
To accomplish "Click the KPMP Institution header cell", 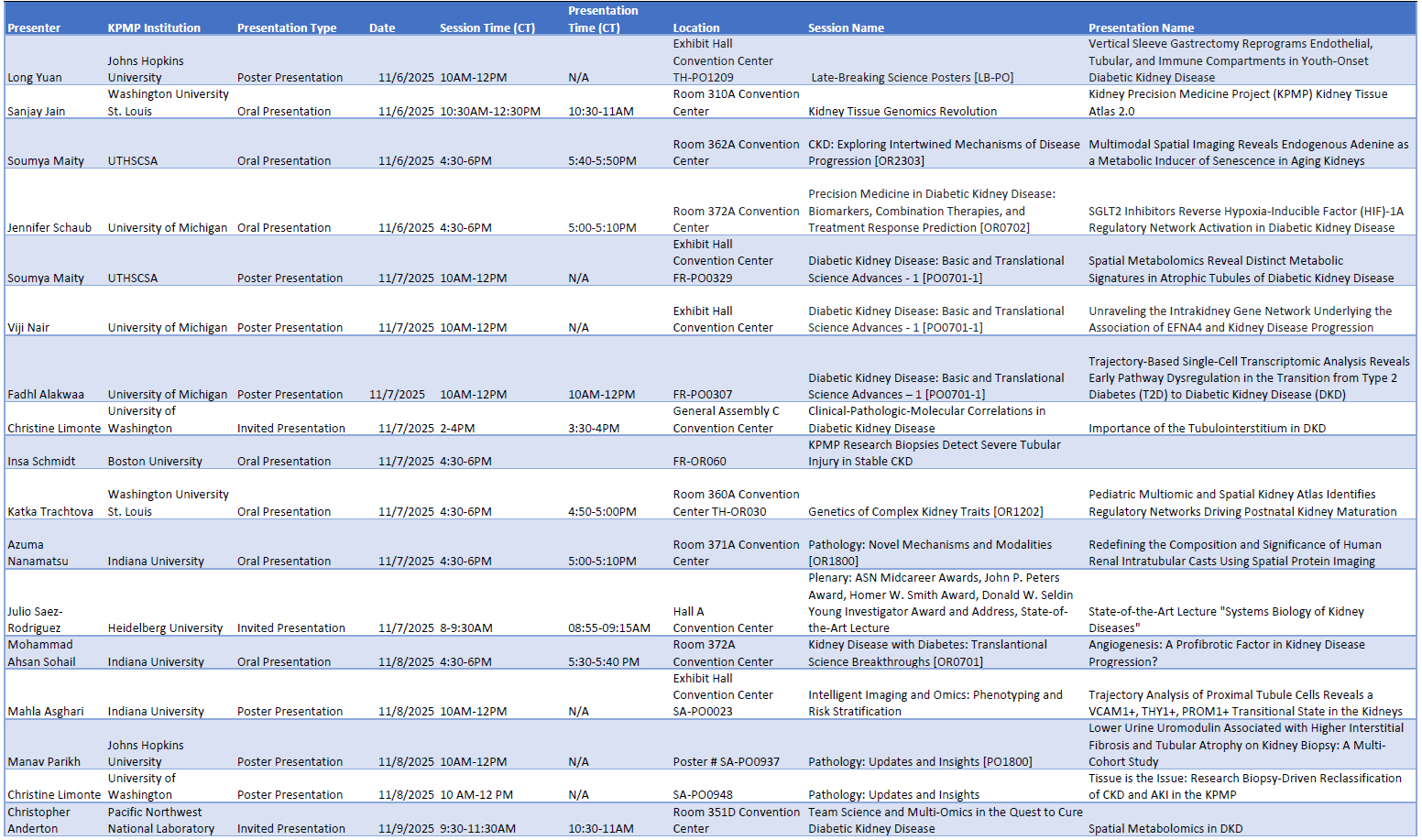I will tap(154, 27).
